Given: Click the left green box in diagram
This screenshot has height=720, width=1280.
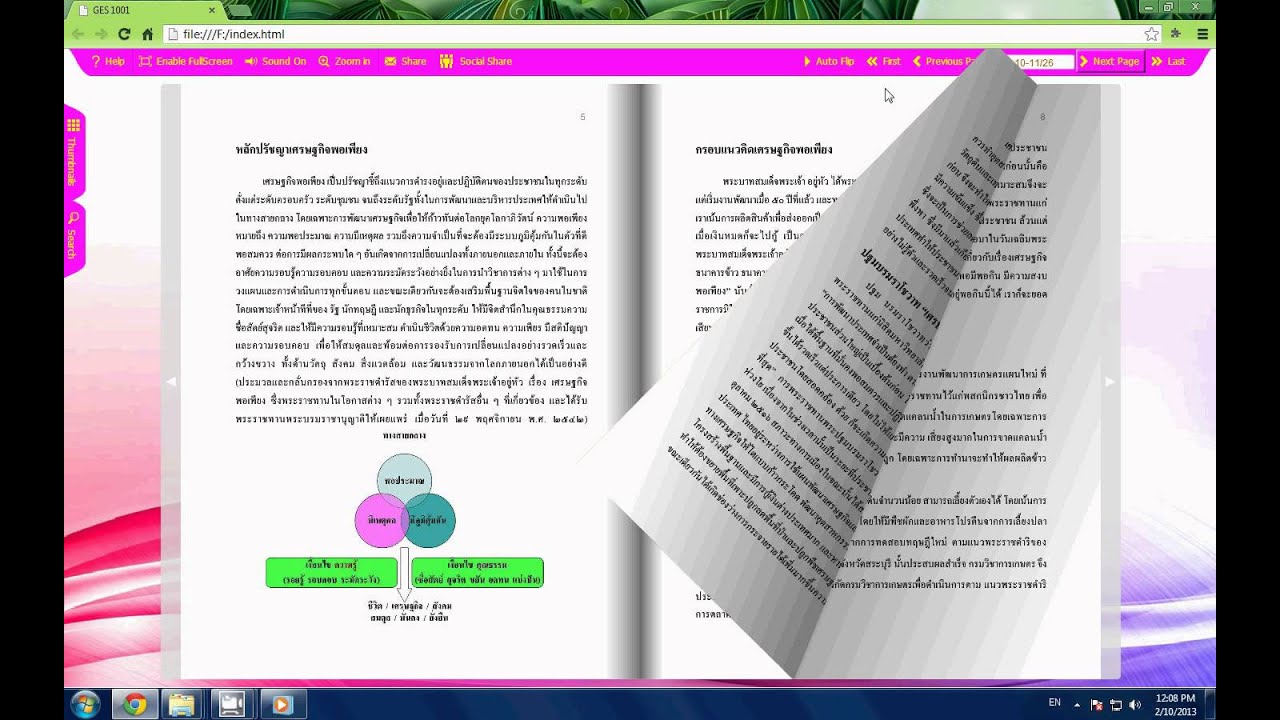Looking at the screenshot, I should point(331,573).
